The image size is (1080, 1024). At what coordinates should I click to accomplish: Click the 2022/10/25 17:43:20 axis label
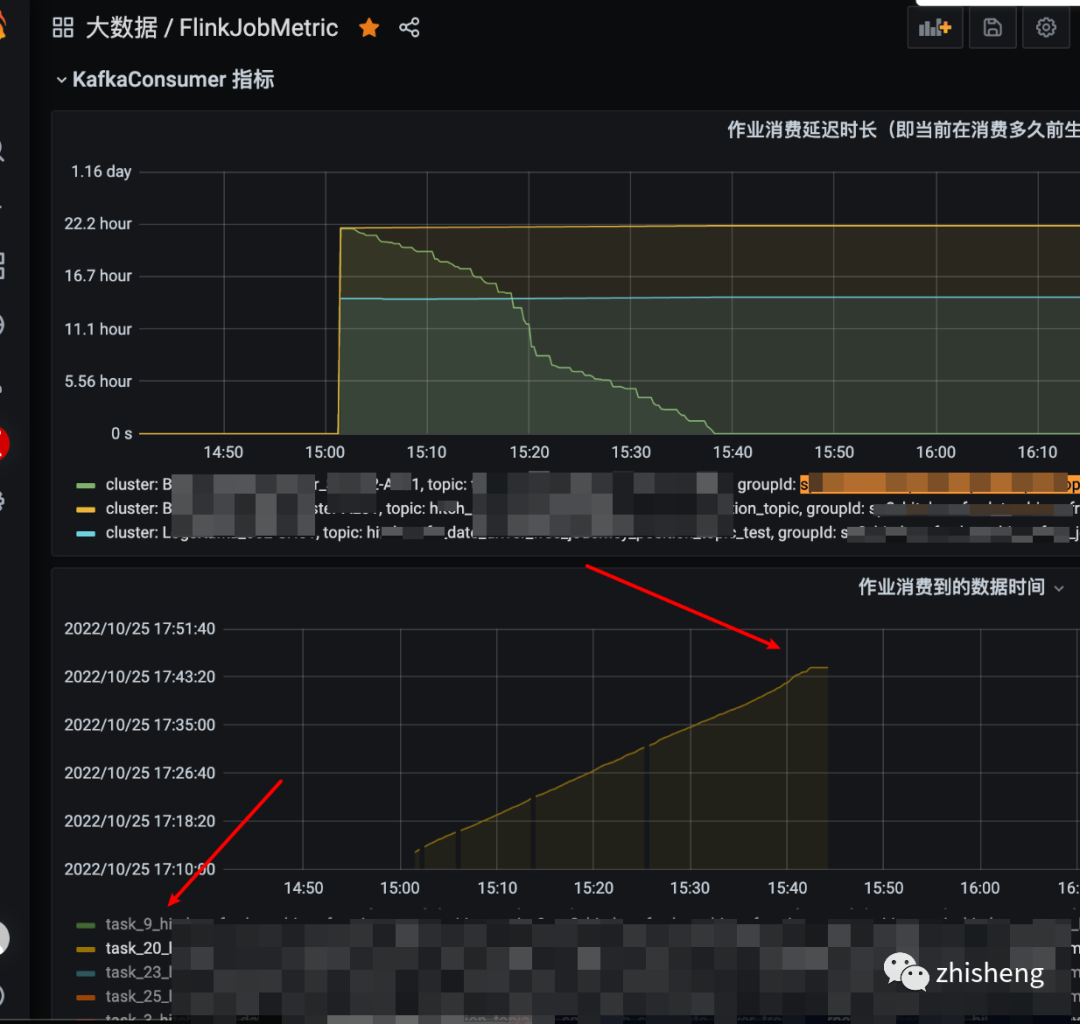point(140,677)
